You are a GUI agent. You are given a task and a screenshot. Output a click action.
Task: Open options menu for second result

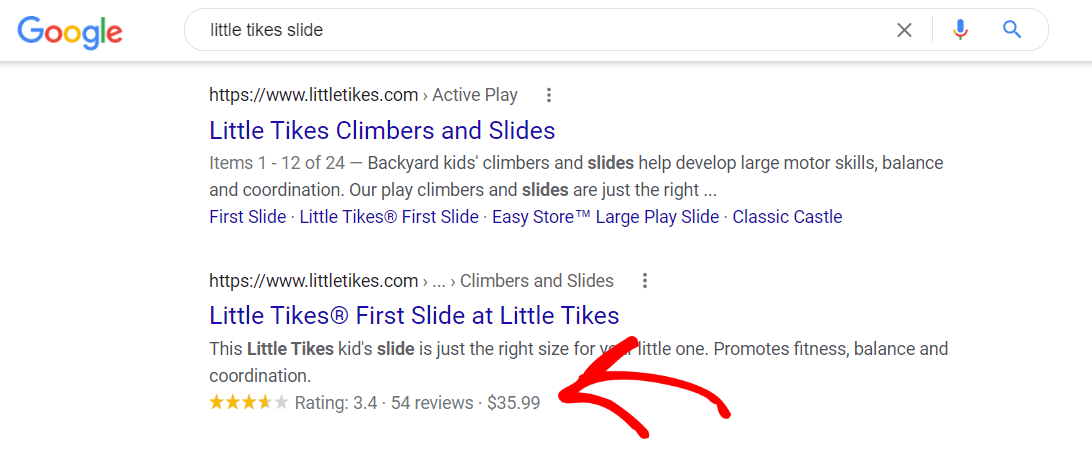tap(645, 281)
